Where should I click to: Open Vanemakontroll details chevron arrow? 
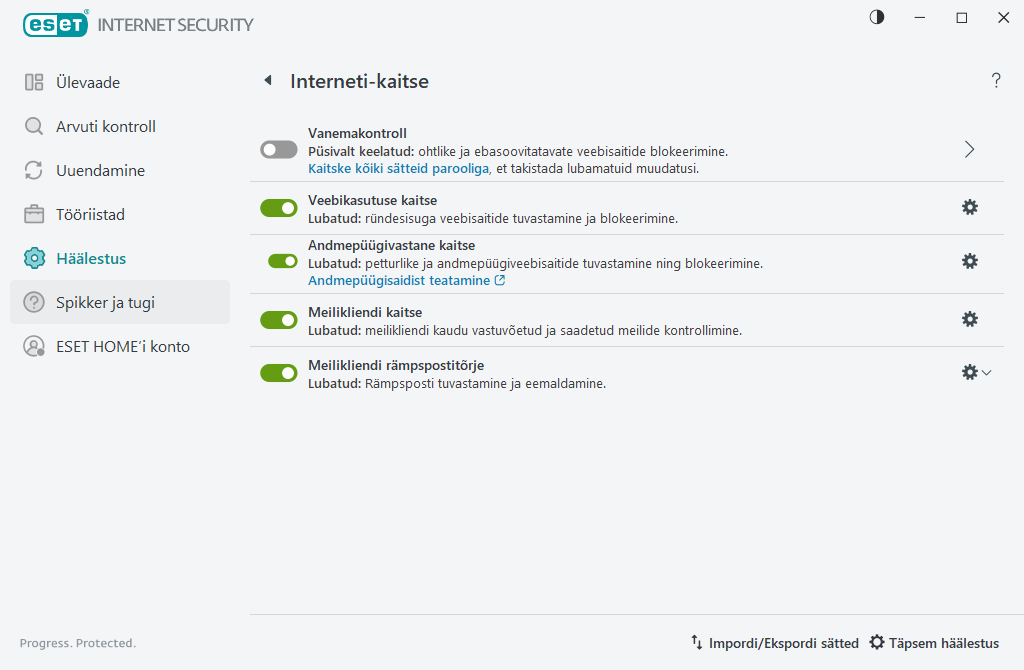(x=969, y=150)
